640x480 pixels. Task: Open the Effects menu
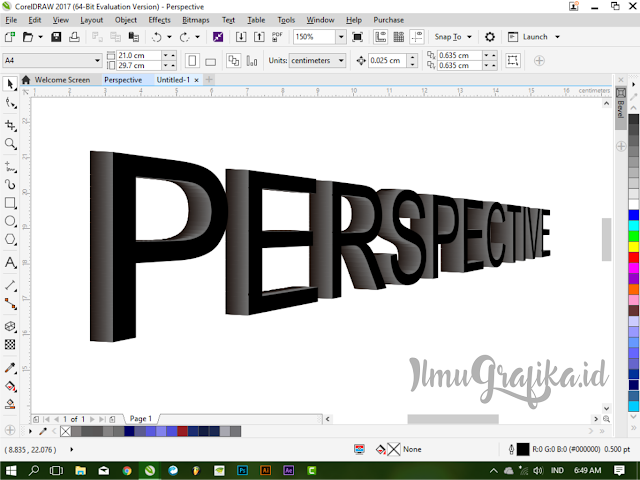coord(159,20)
